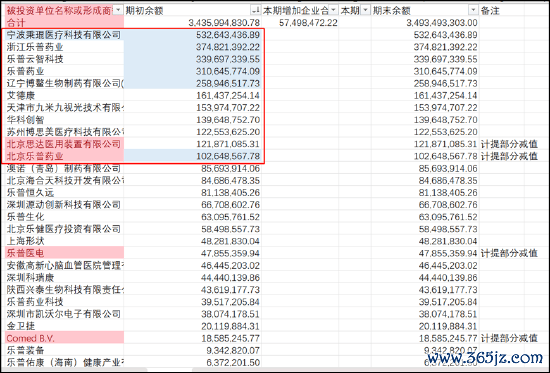Select the Comed B.V. name cell
This screenshot has width=550, height=373.
point(64,338)
